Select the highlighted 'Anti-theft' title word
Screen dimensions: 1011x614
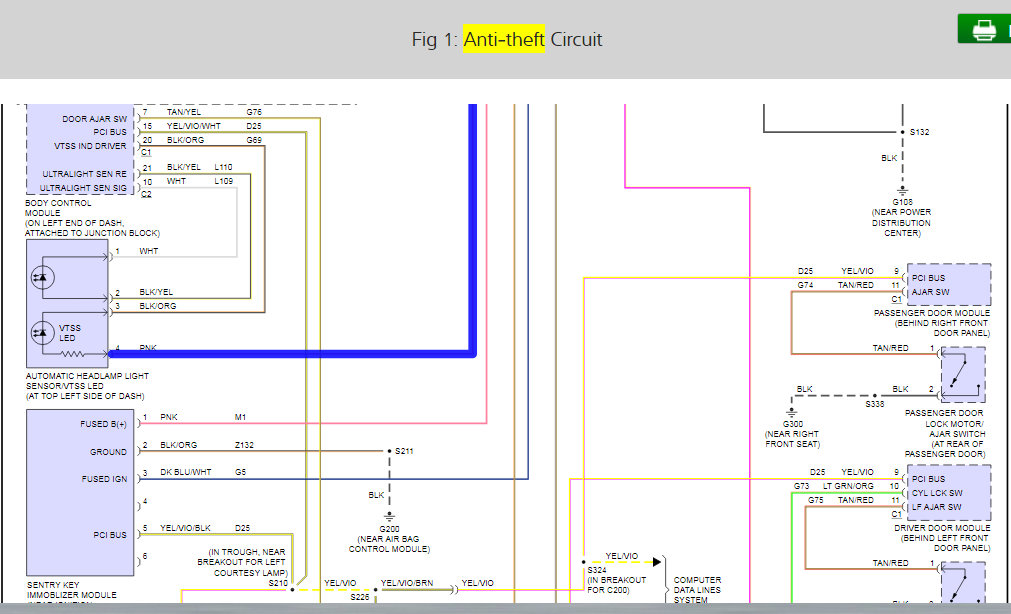coord(504,39)
